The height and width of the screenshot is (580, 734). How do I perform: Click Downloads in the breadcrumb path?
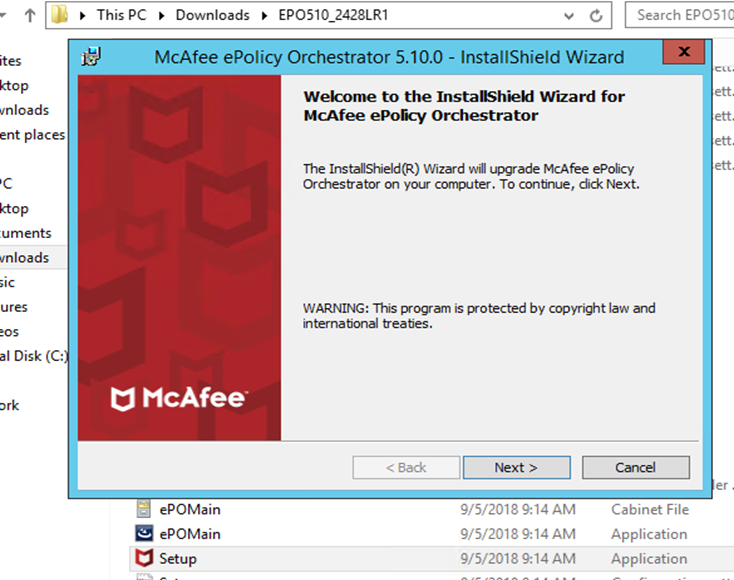click(x=213, y=15)
